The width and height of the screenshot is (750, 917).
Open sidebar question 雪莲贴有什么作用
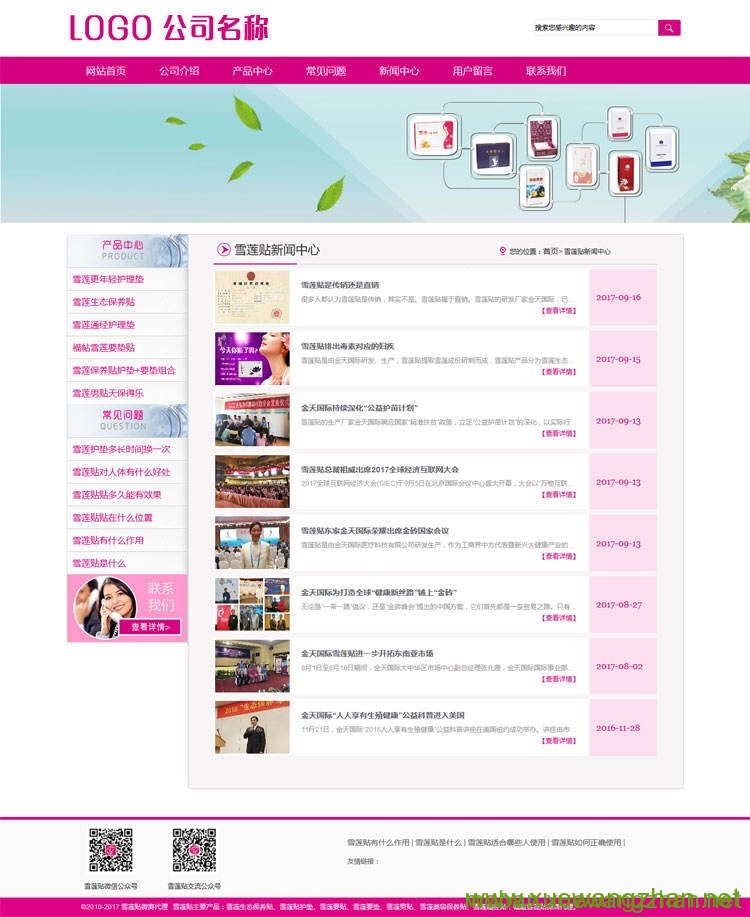(107, 541)
